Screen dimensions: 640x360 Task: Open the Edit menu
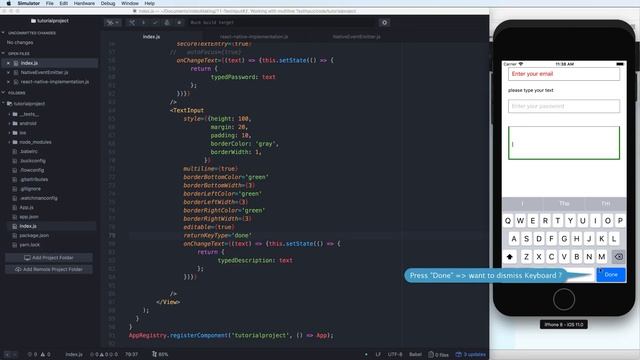click(64, 3)
